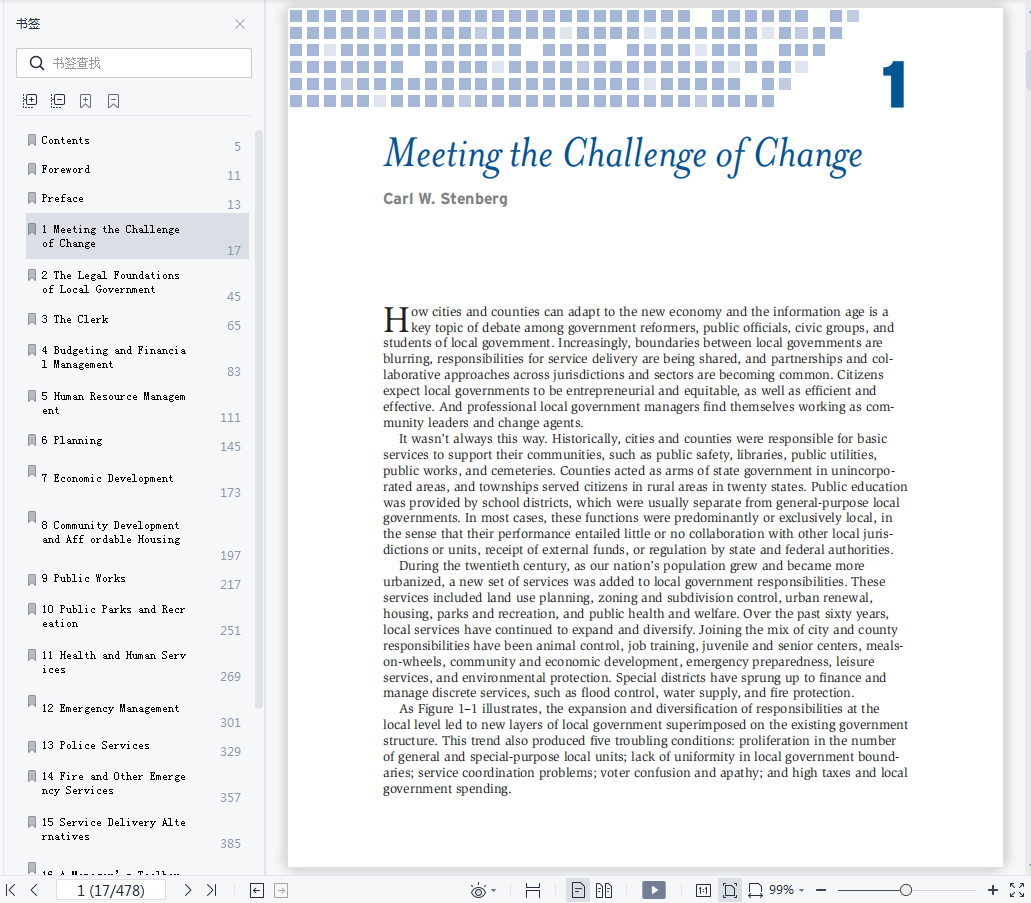Click the page number box showing 1 (17/478)

click(110, 891)
